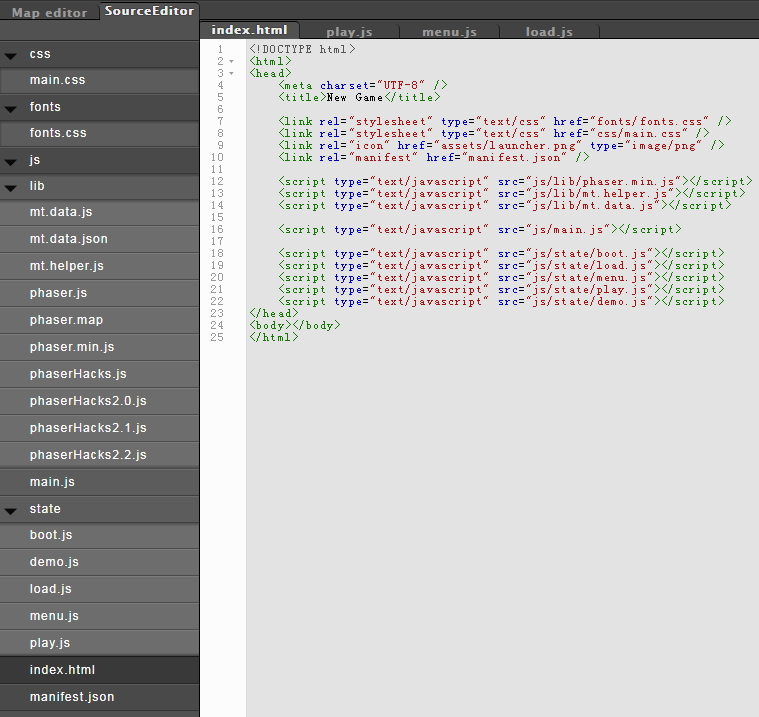Screen dimensions: 759x717
Task: Select the lib folder label
Action: [x=37, y=186]
